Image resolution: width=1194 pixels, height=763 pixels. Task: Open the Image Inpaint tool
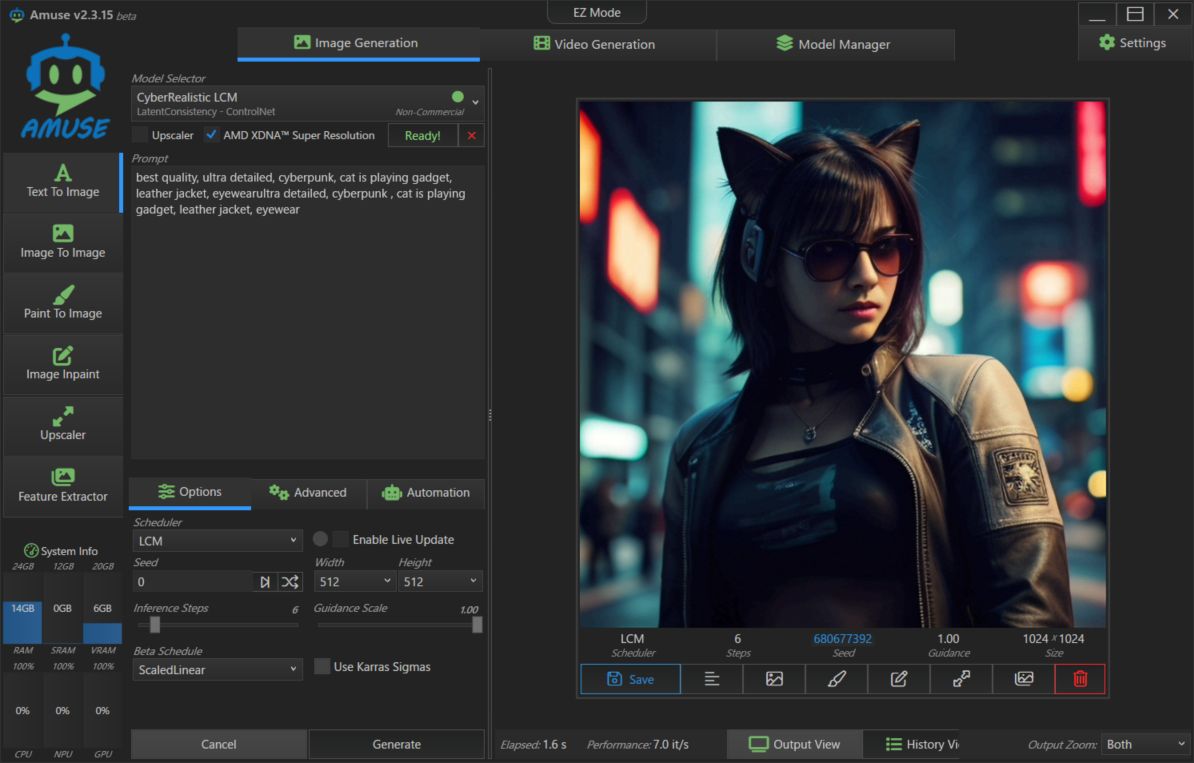point(62,365)
